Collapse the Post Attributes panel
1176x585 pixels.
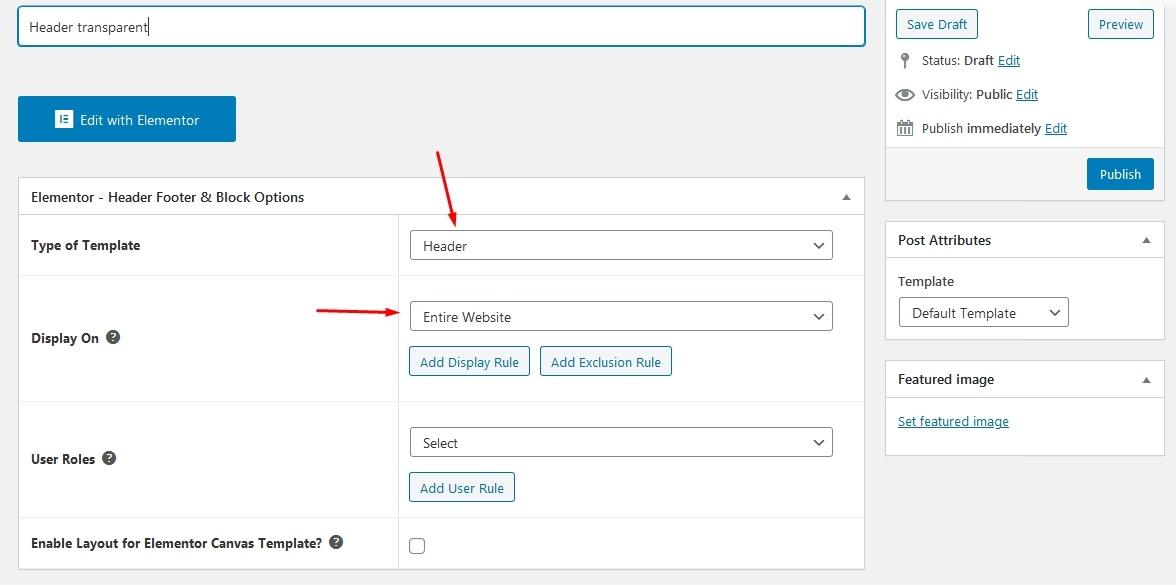[1146, 241]
